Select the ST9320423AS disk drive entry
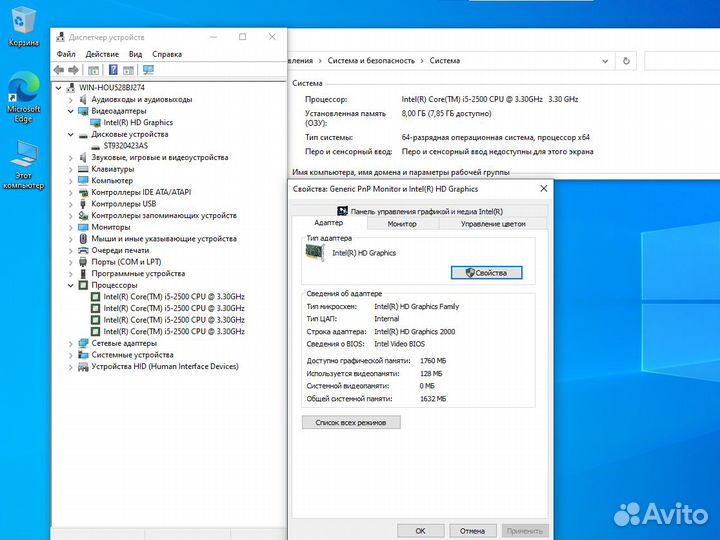Viewport: 720px width, 540px height. [x=125, y=146]
